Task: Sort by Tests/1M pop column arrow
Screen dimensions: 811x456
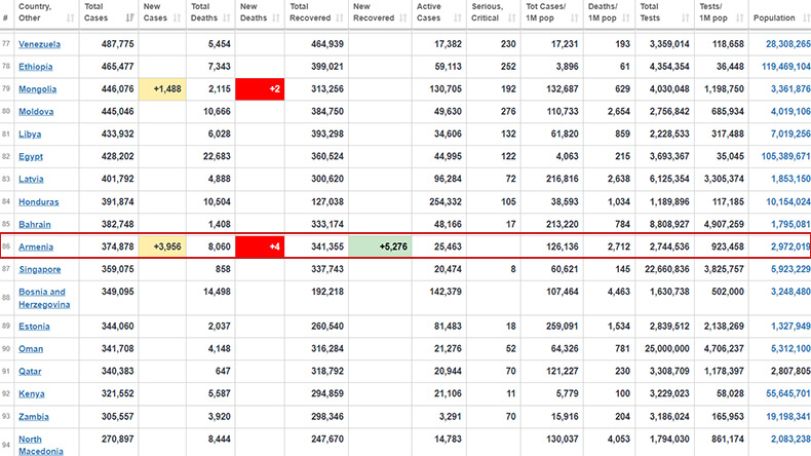Action: (740, 18)
